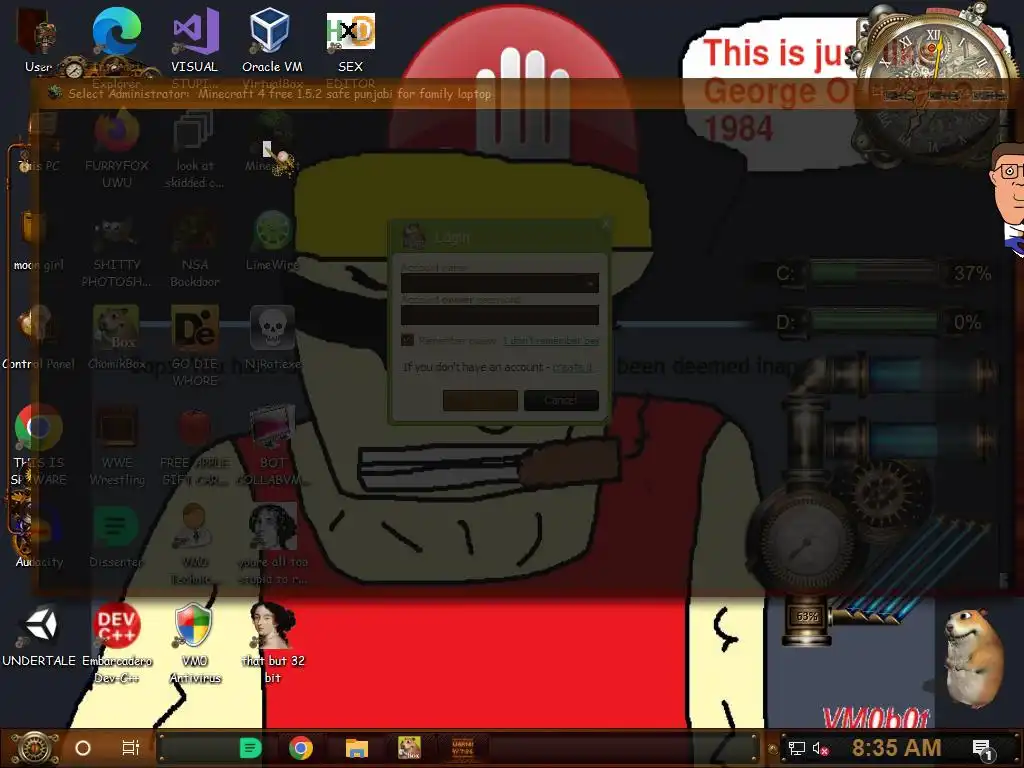Select the NSA Backdoor desktop icon
The image size is (1024, 768).
click(x=195, y=248)
